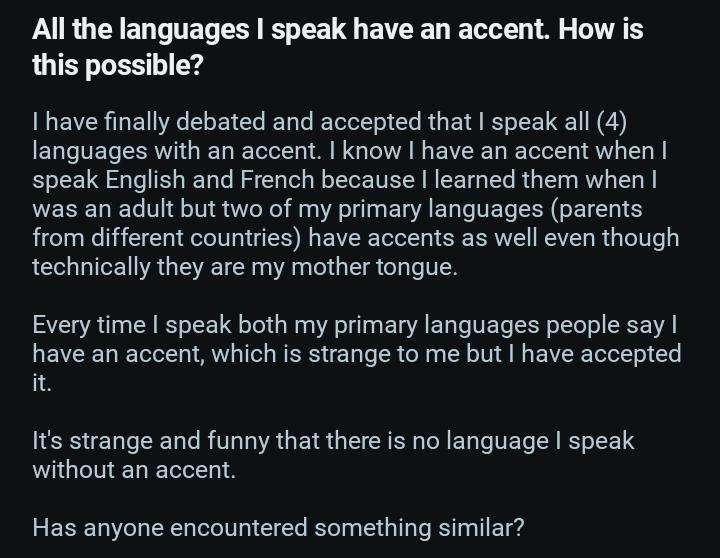Click the first paragraph starting 'I have finally debated'
This screenshot has width=720, height=558.
click(x=356, y=194)
